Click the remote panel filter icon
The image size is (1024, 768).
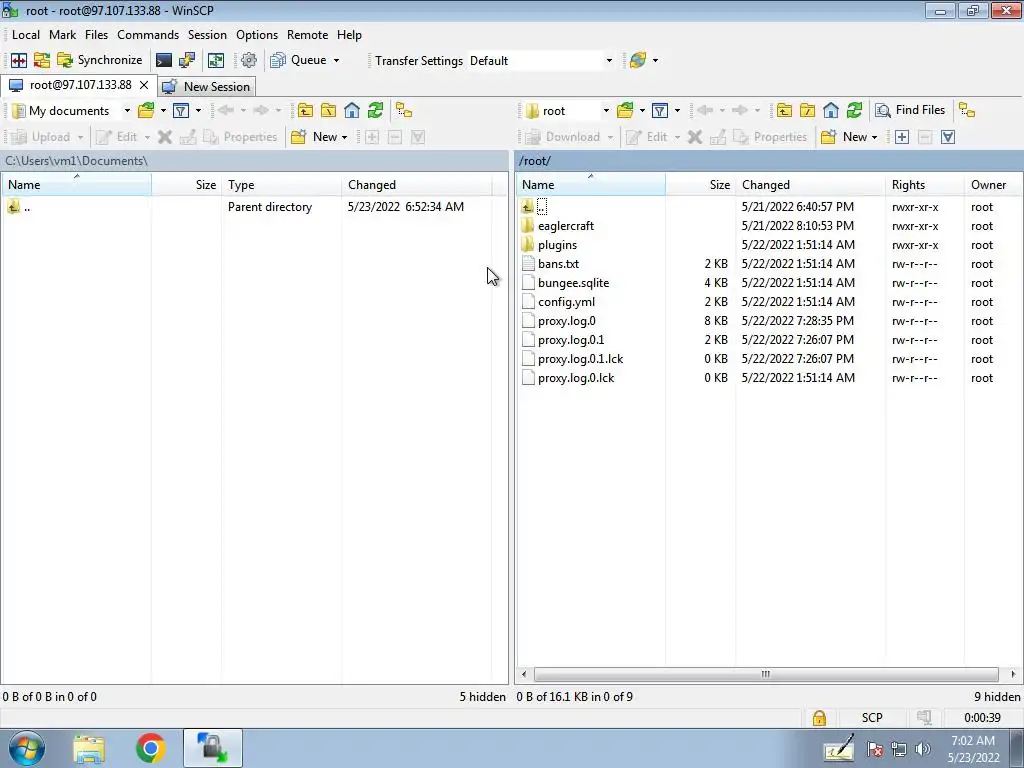coord(660,110)
